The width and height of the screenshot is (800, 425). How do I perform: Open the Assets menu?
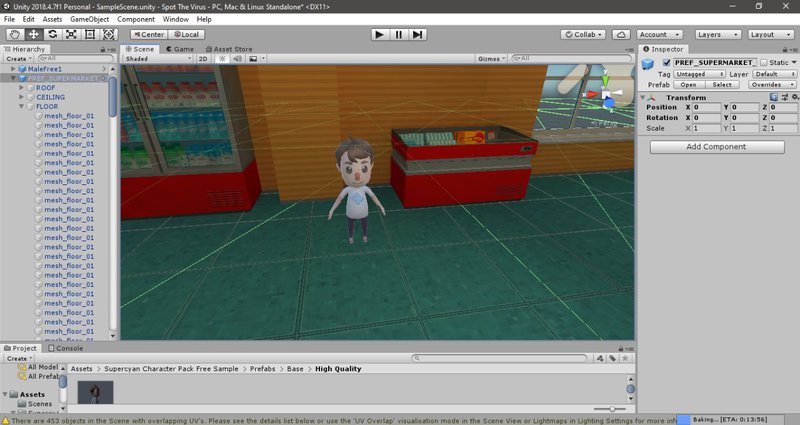point(52,19)
